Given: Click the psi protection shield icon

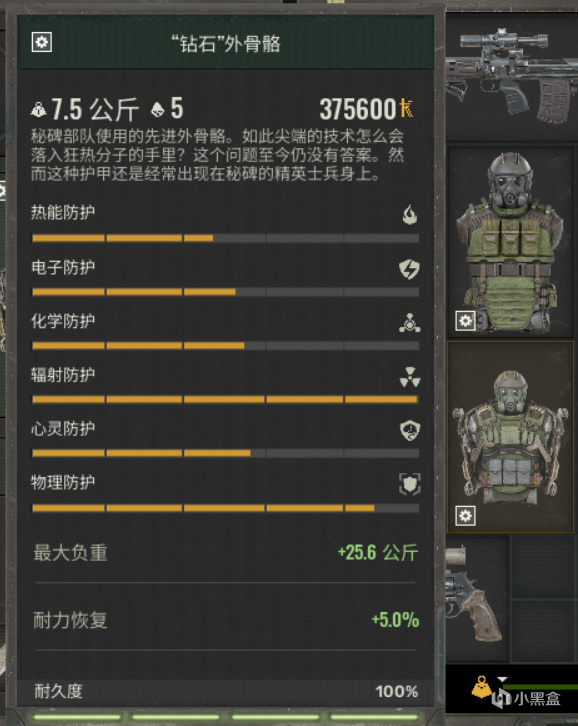Looking at the screenshot, I should click(410, 431).
